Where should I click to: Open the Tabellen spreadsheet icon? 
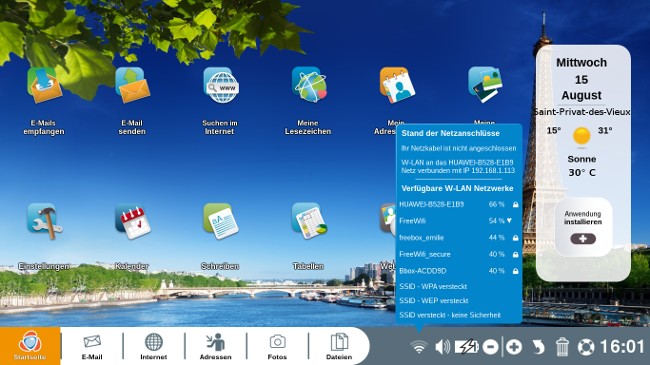309,221
